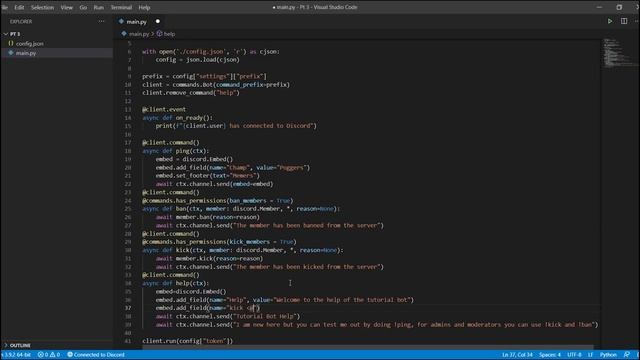Click 'embed.set_footer(text="Memers")' line

tap(207, 176)
